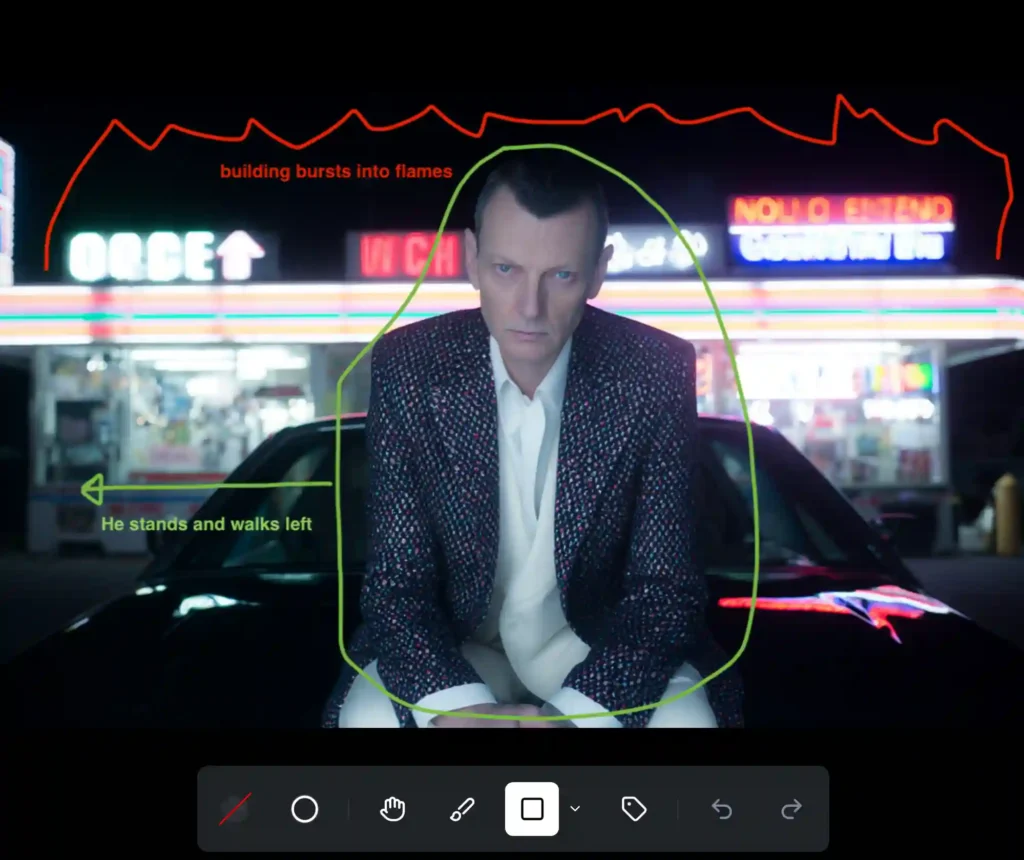The image size is (1024, 860).
Task: Select the paintbrush drawing tool
Action: click(462, 809)
